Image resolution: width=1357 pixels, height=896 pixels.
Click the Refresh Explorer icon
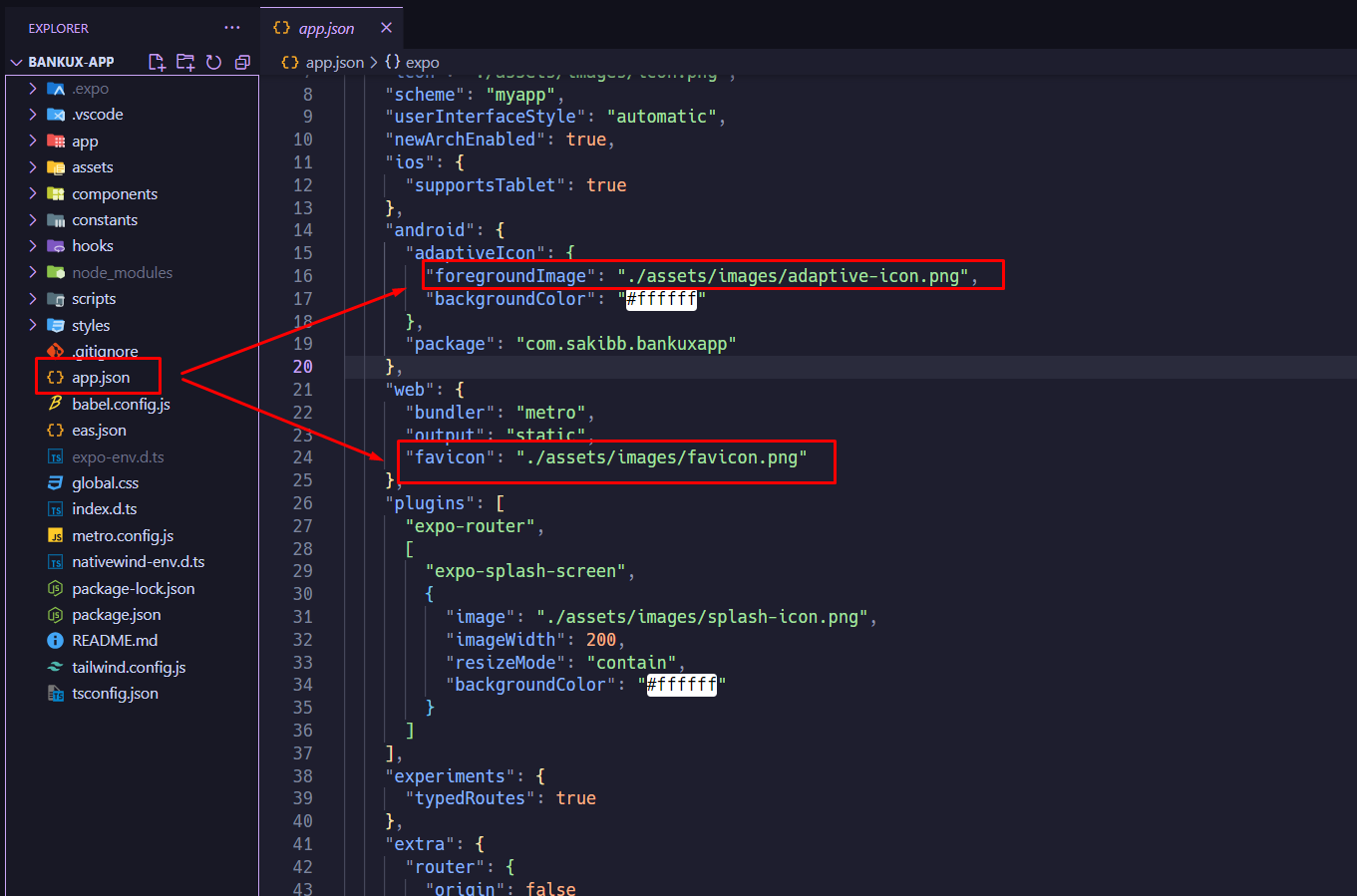click(x=213, y=62)
